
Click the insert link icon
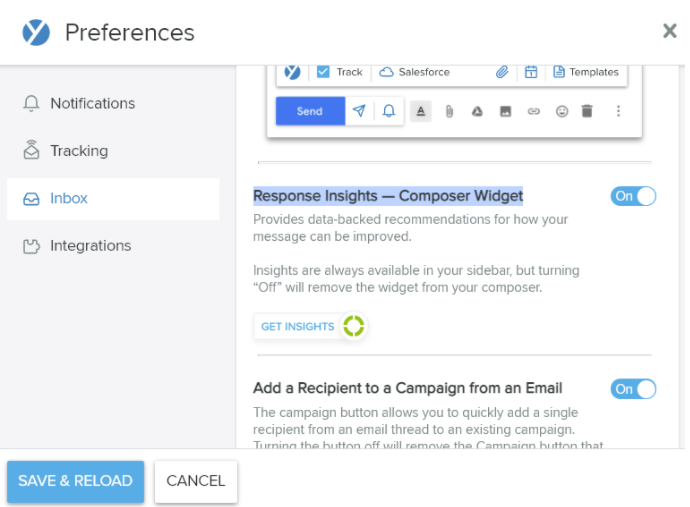[533, 111]
